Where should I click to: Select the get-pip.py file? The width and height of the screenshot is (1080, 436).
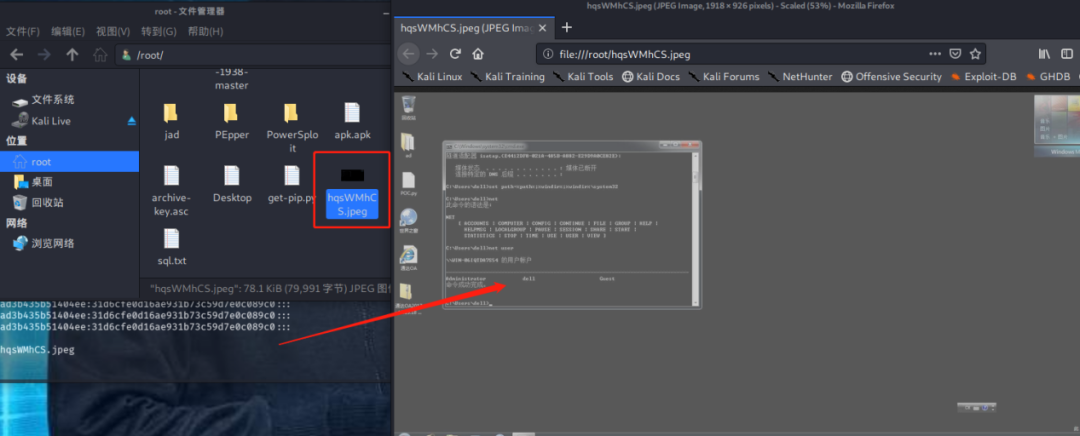(x=291, y=184)
